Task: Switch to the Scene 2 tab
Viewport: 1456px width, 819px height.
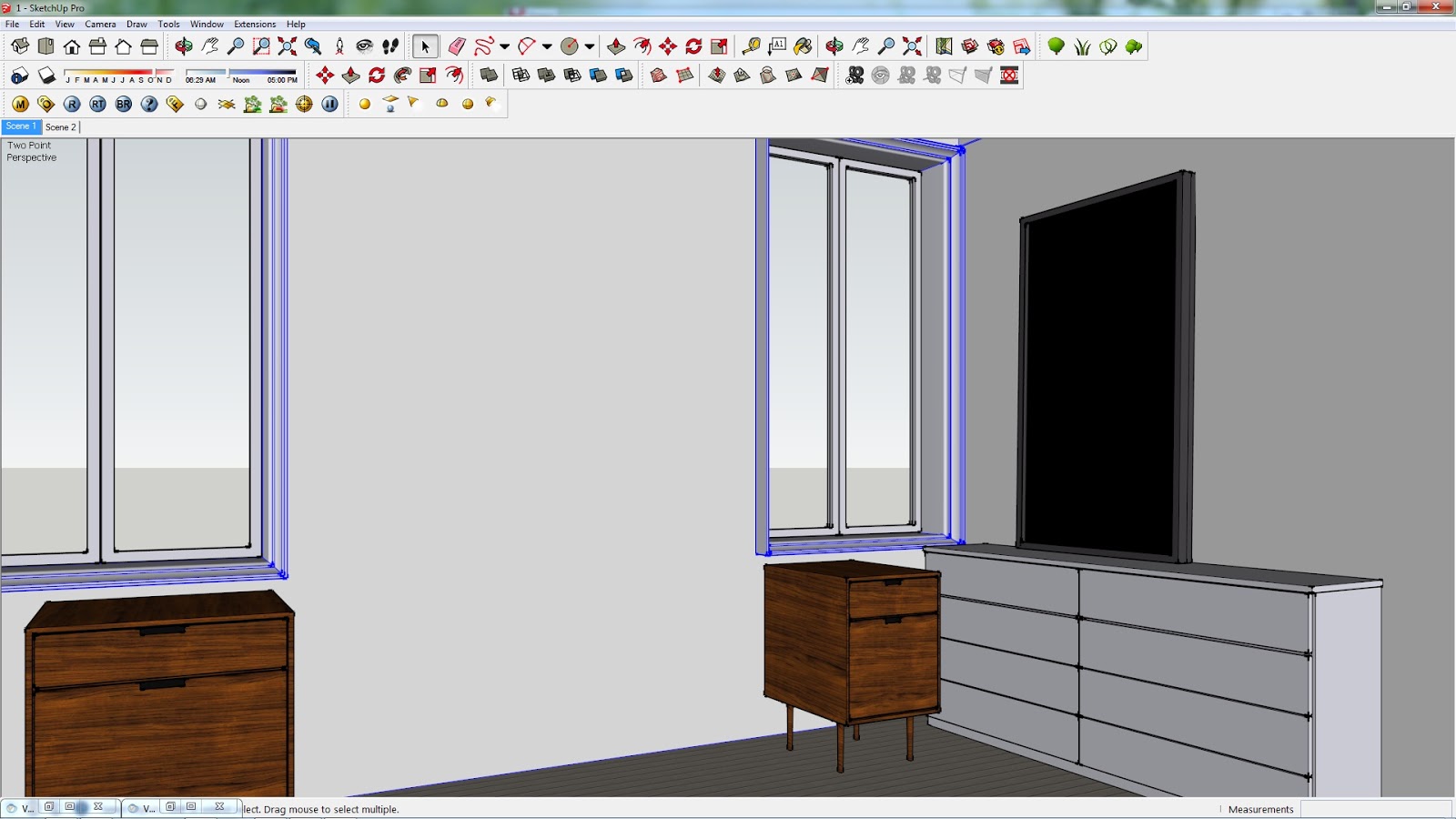Action: (x=61, y=127)
